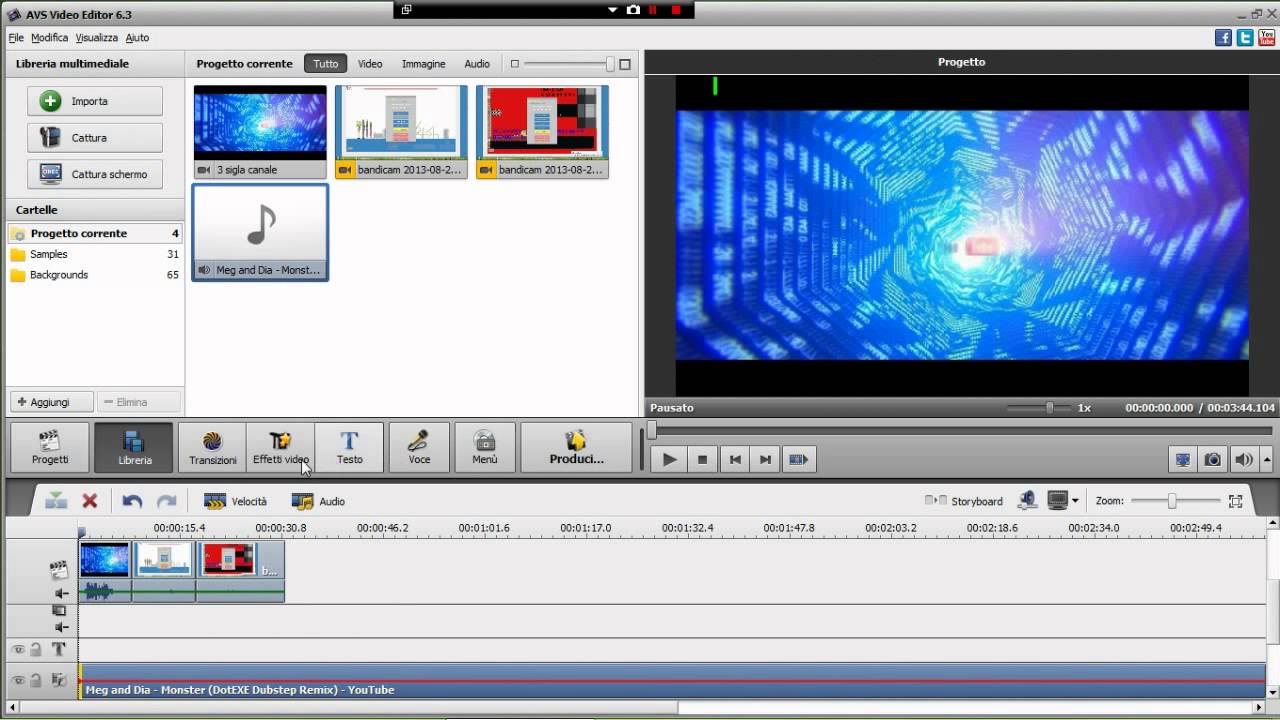Click the audio mixer speaker icon in the timeline toolbar
The width and height of the screenshot is (1280, 720).
[1027, 500]
